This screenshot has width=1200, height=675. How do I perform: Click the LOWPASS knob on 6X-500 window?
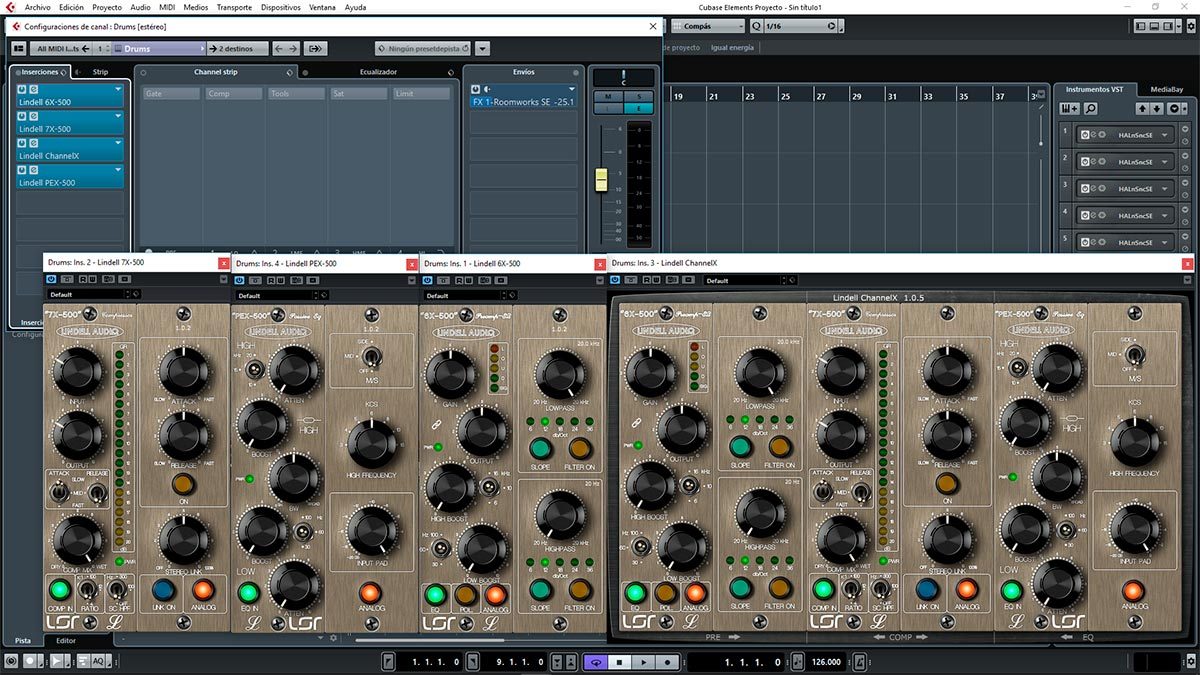pyautogui.click(x=561, y=374)
